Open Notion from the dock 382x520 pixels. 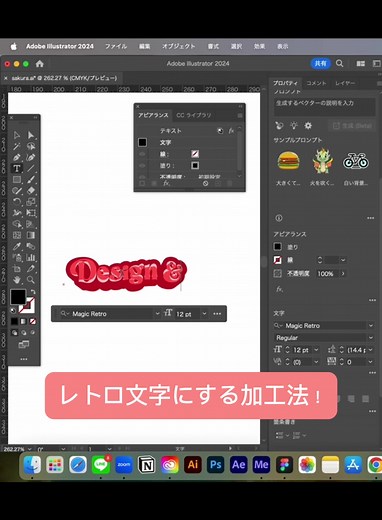click(147, 465)
